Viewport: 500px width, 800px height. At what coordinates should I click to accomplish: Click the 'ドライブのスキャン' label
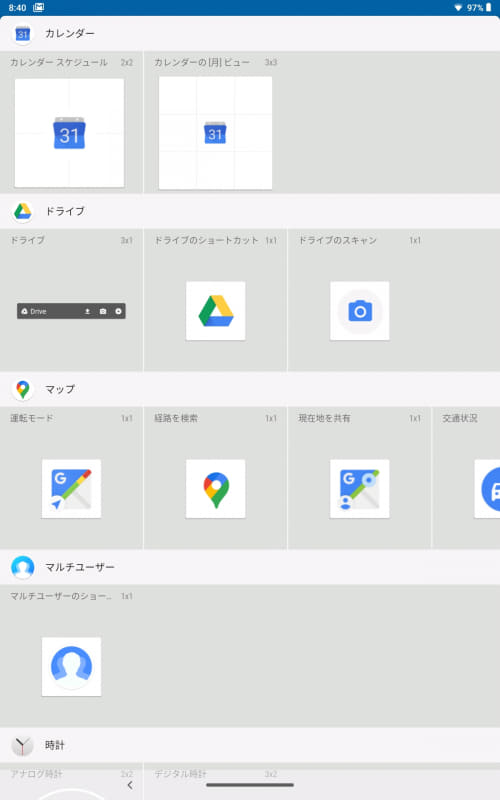coord(337,240)
